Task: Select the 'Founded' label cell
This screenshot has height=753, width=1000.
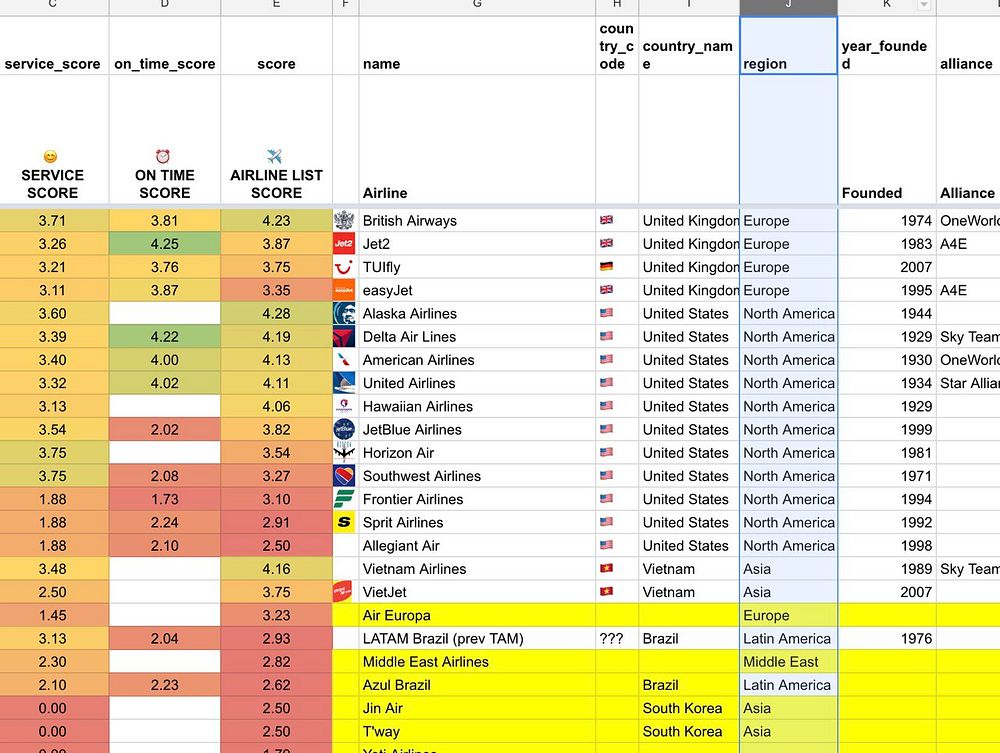Action: point(886,140)
